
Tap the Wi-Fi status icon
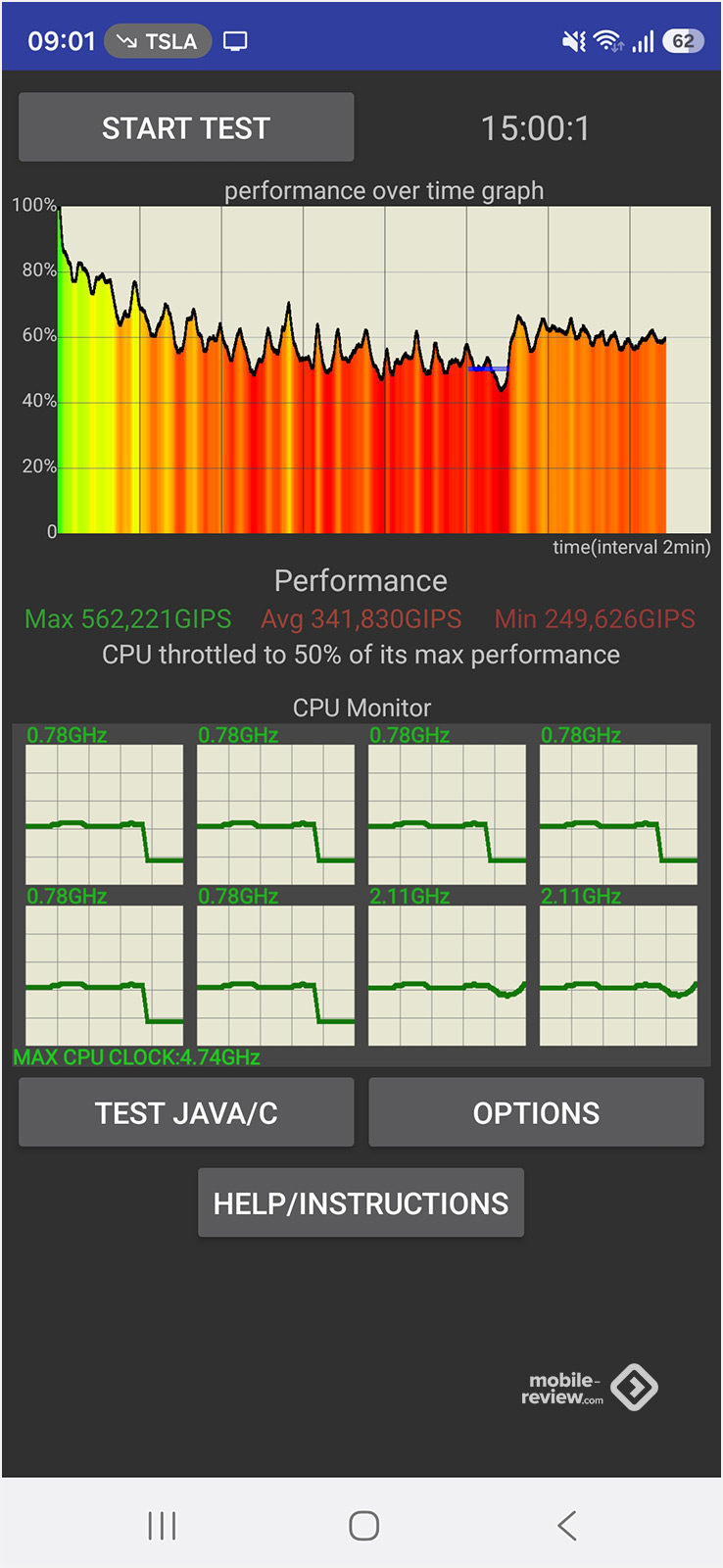coord(608,41)
